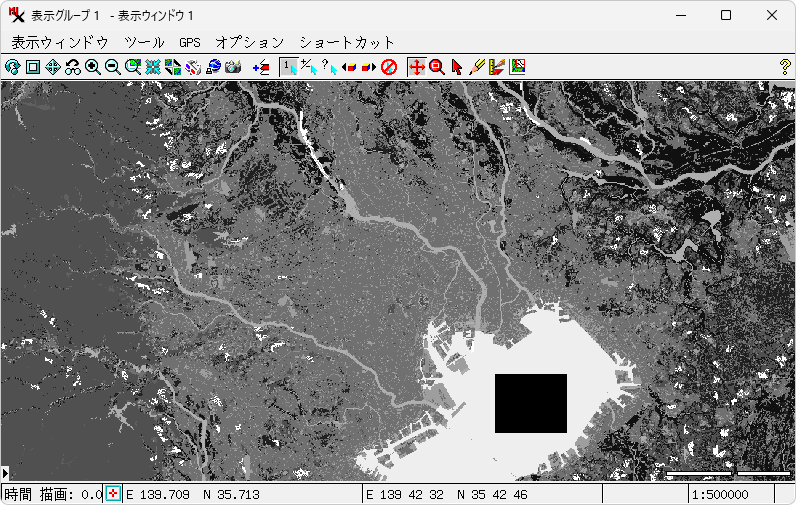Click the full view square icon

33,67
